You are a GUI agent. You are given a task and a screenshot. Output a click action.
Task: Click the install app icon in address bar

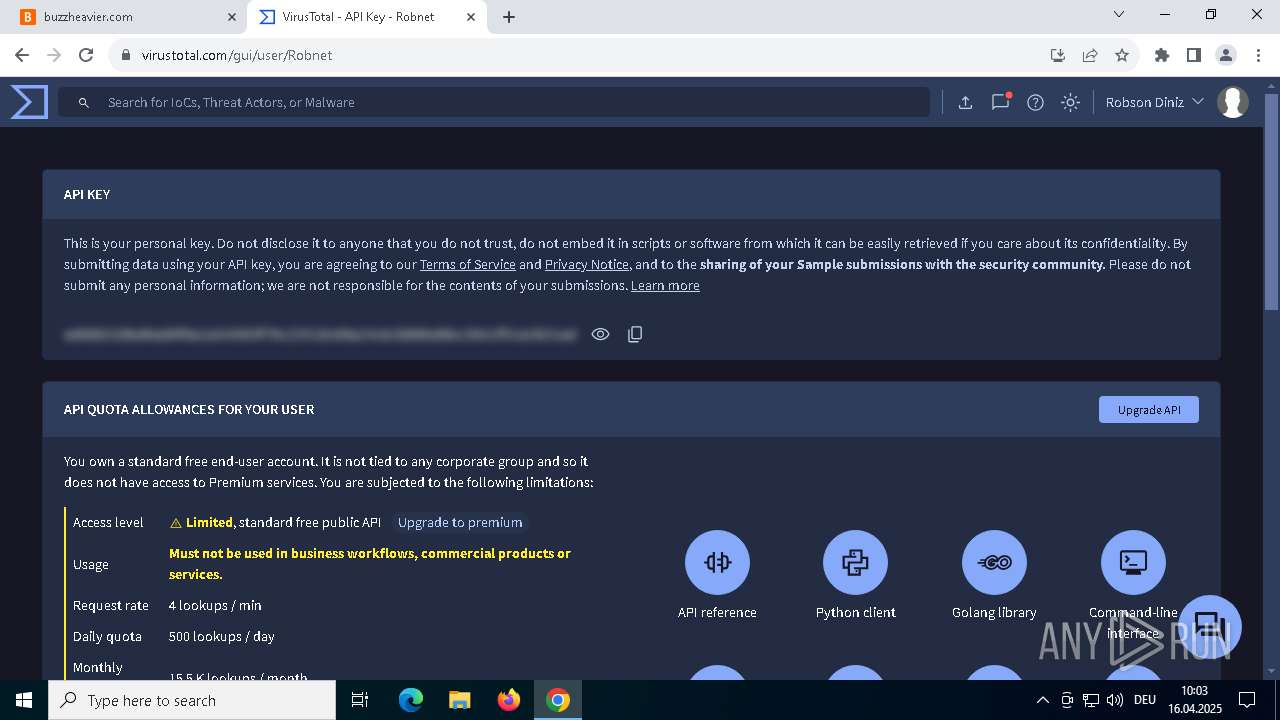1057,55
